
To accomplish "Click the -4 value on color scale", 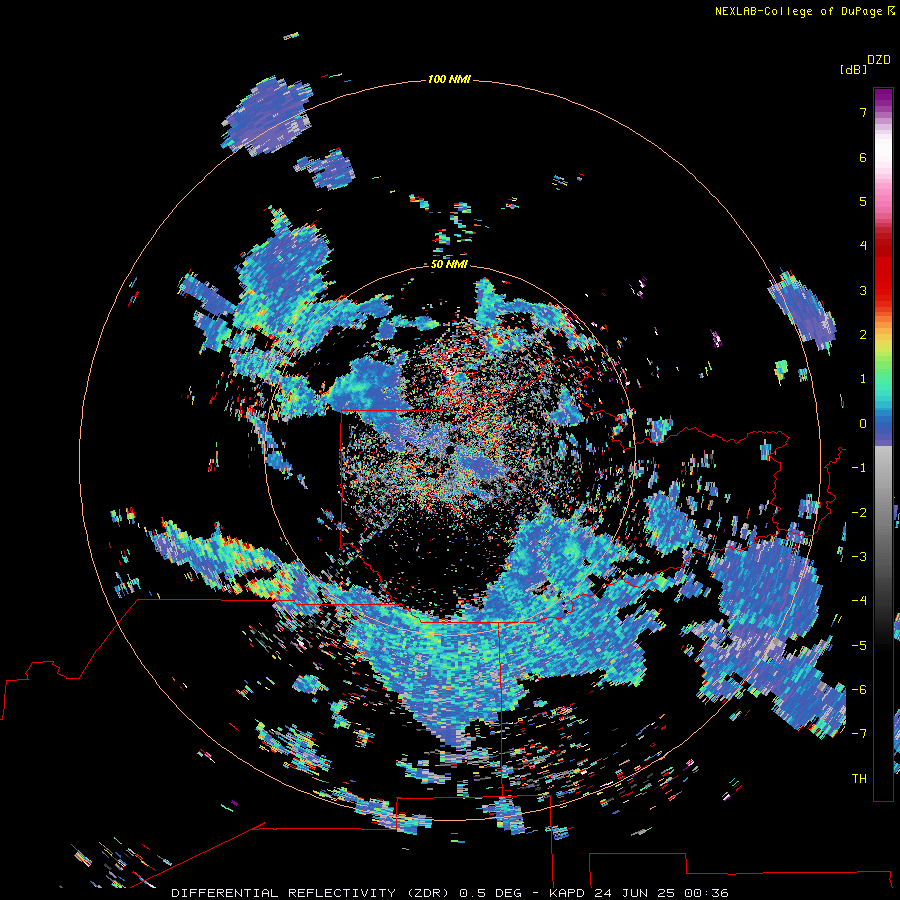I will click(x=859, y=600).
